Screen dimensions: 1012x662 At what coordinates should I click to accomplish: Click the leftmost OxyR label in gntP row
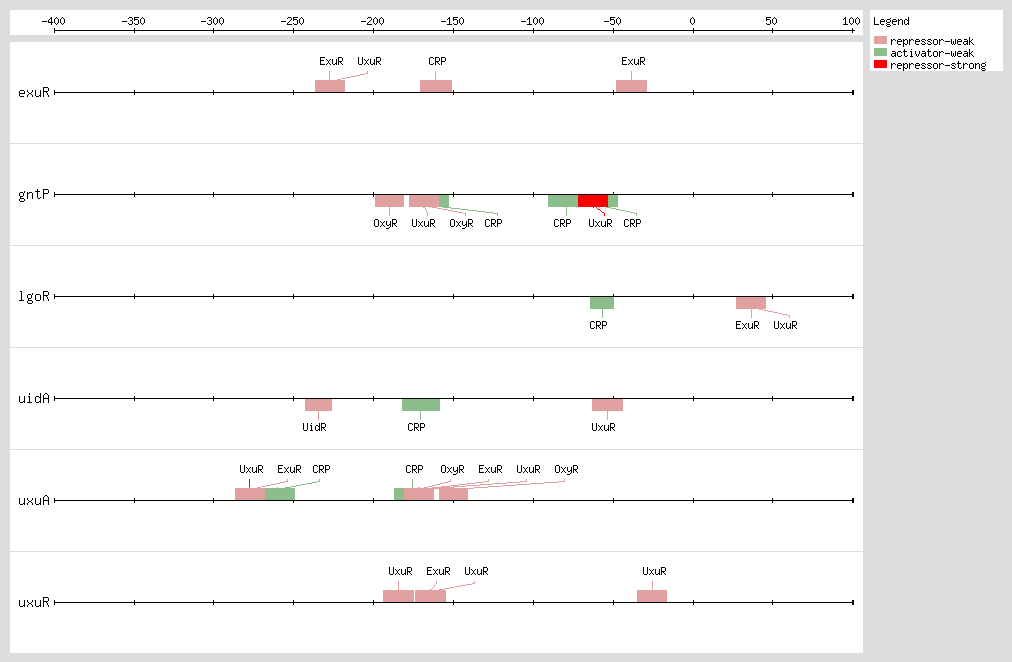tap(385, 223)
